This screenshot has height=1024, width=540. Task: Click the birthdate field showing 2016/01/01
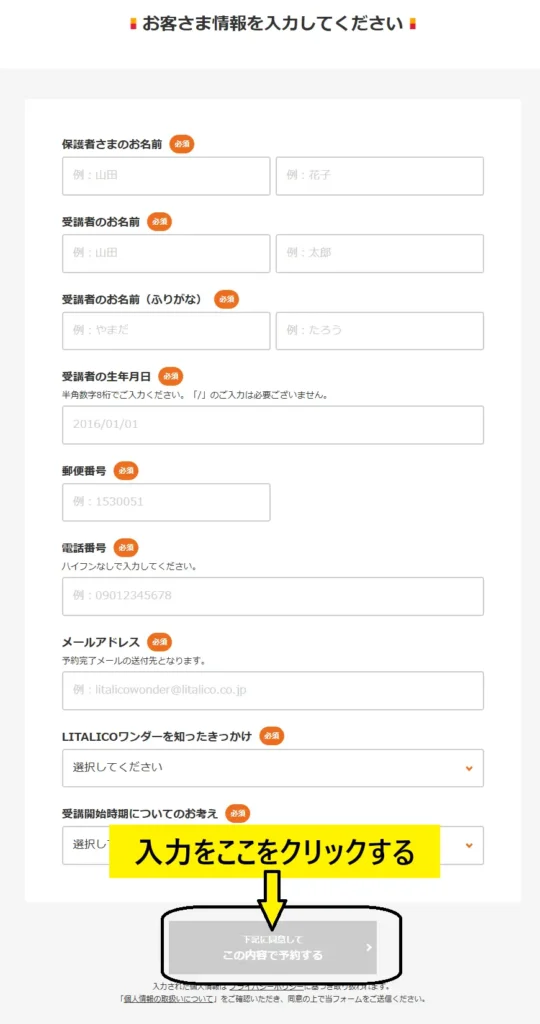[x=273, y=425]
